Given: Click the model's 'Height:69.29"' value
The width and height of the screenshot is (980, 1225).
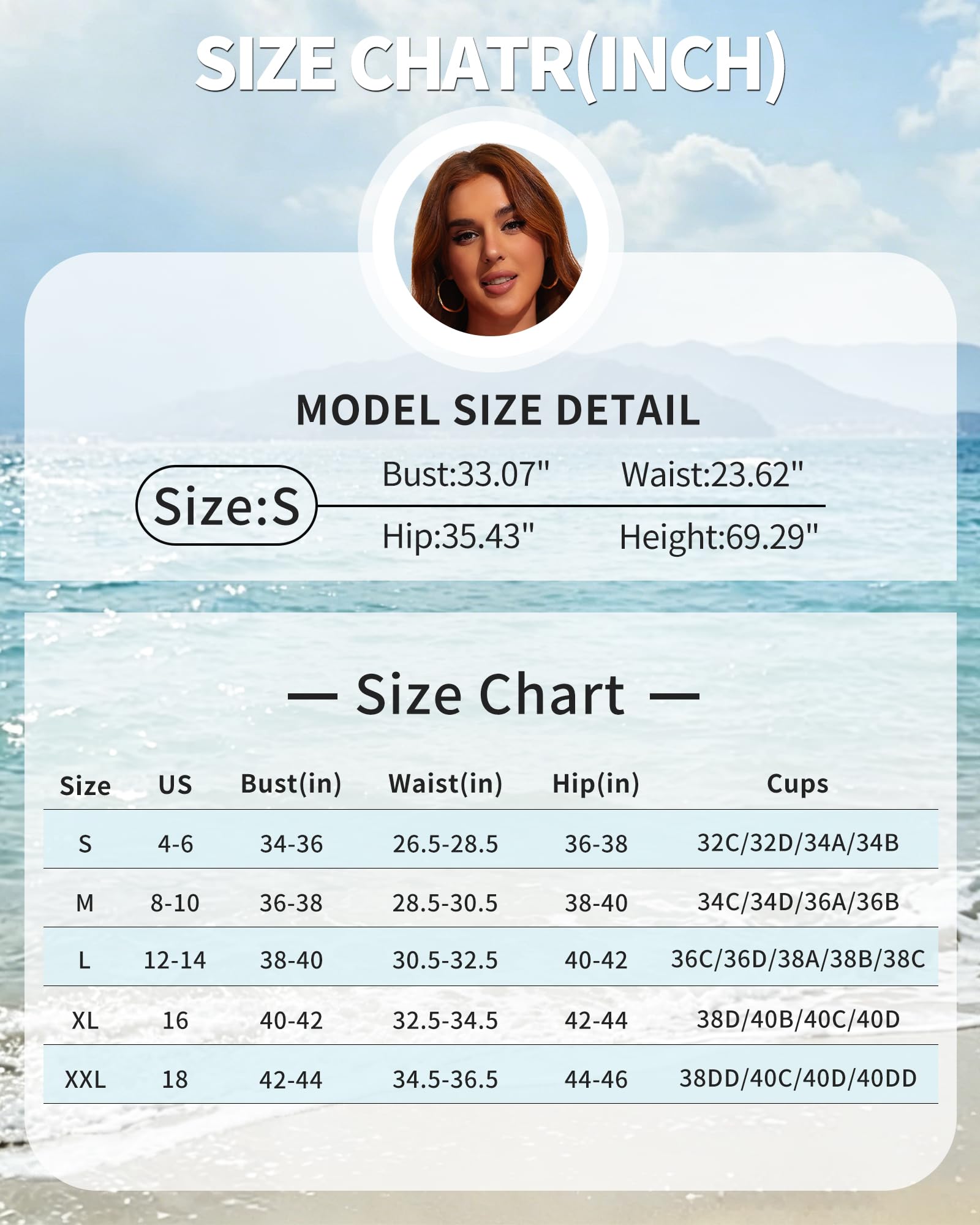Looking at the screenshot, I should click(718, 537).
